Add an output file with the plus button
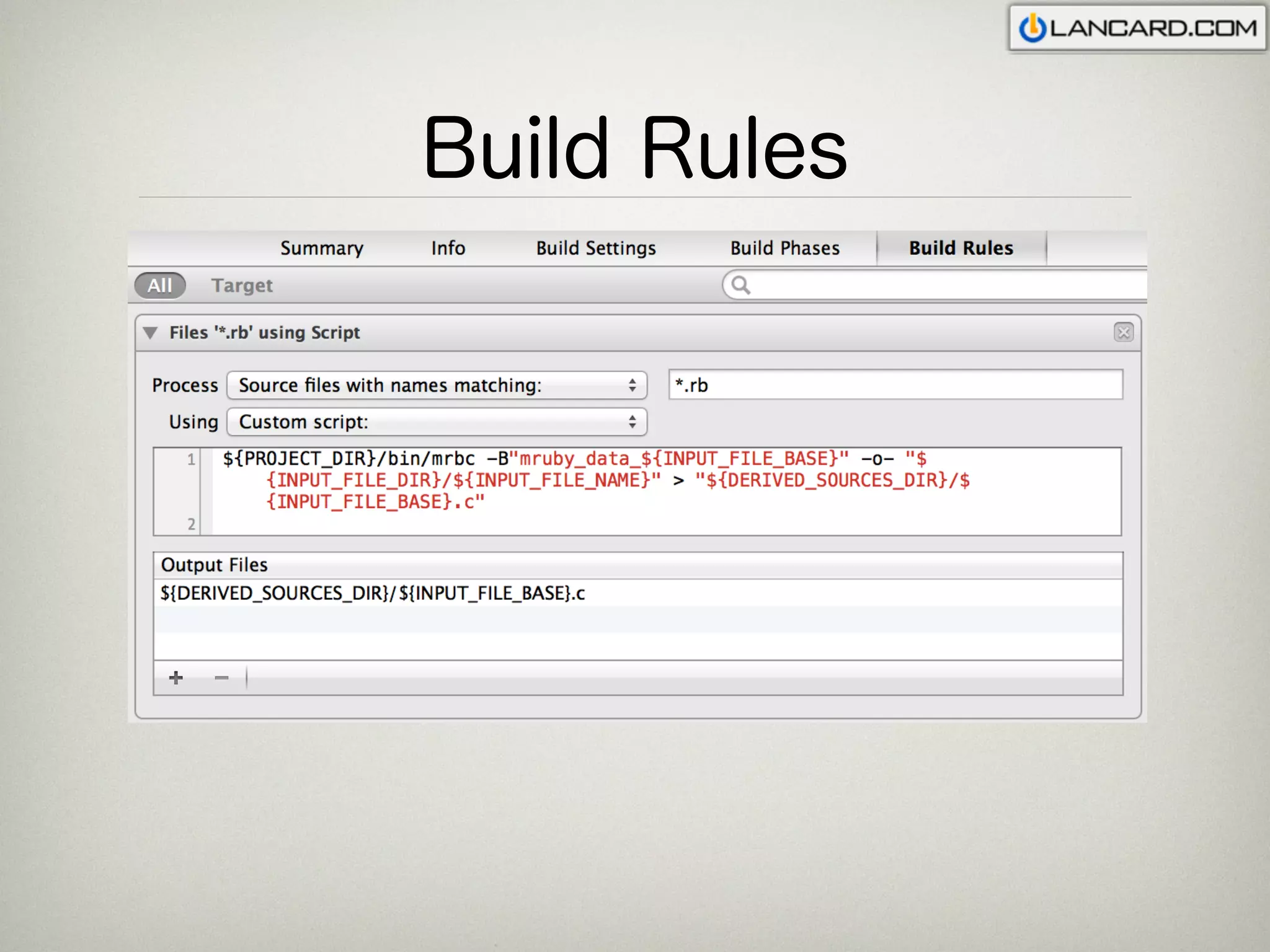Image resolution: width=1270 pixels, height=952 pixels. pyautogui.click(x=176, y=678)
